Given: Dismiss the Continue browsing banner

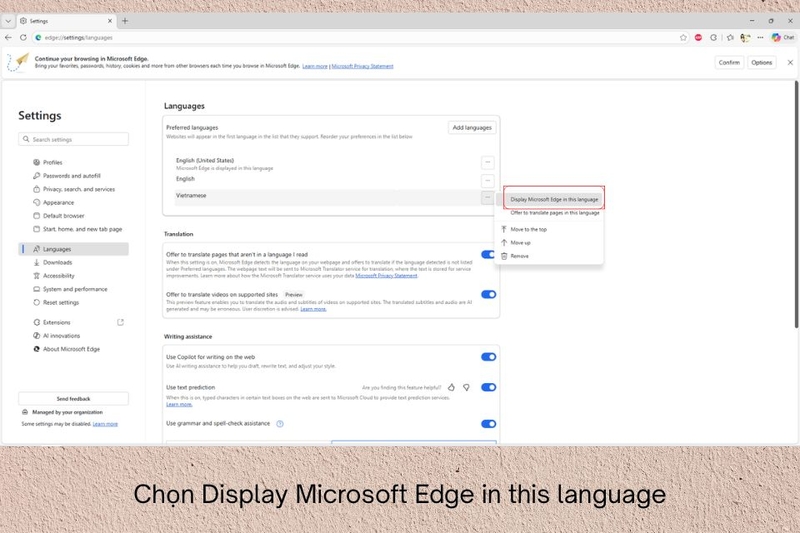Looking at the screenshot, I should (790, 62).
